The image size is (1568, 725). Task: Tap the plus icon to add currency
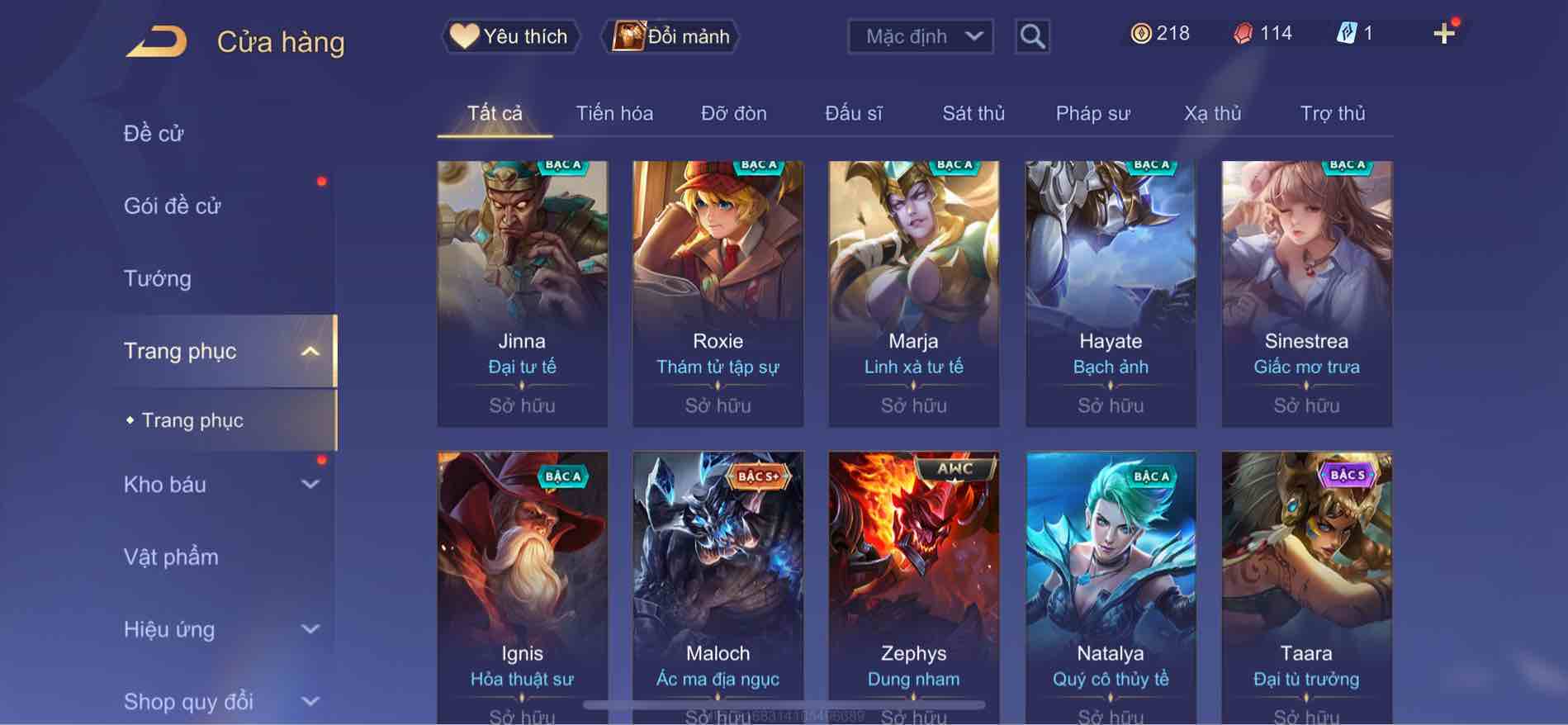point(1443,34)
